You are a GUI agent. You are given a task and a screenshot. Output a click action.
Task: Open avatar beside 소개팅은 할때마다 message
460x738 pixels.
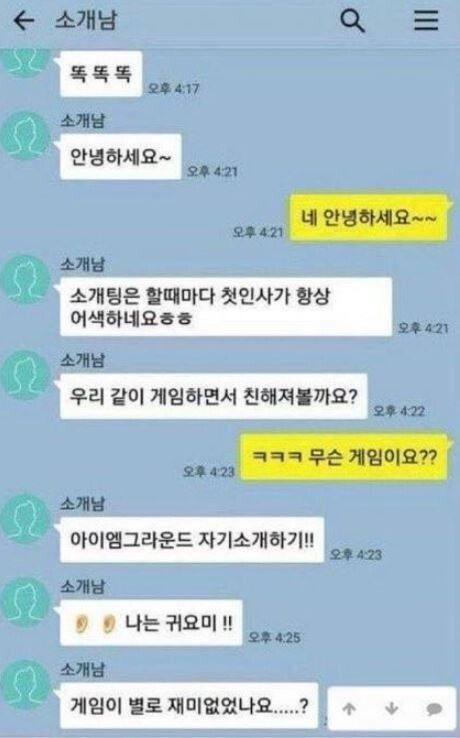point(26,280)
